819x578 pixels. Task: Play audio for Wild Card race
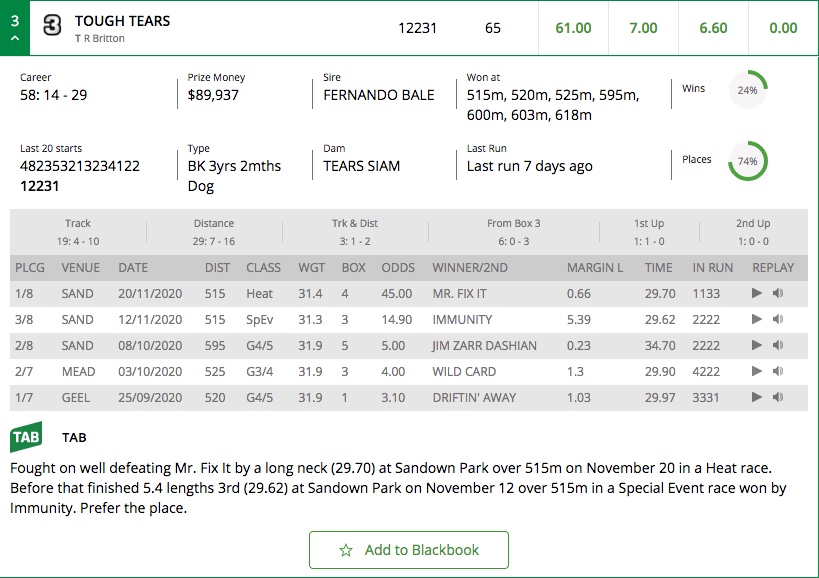778,371
